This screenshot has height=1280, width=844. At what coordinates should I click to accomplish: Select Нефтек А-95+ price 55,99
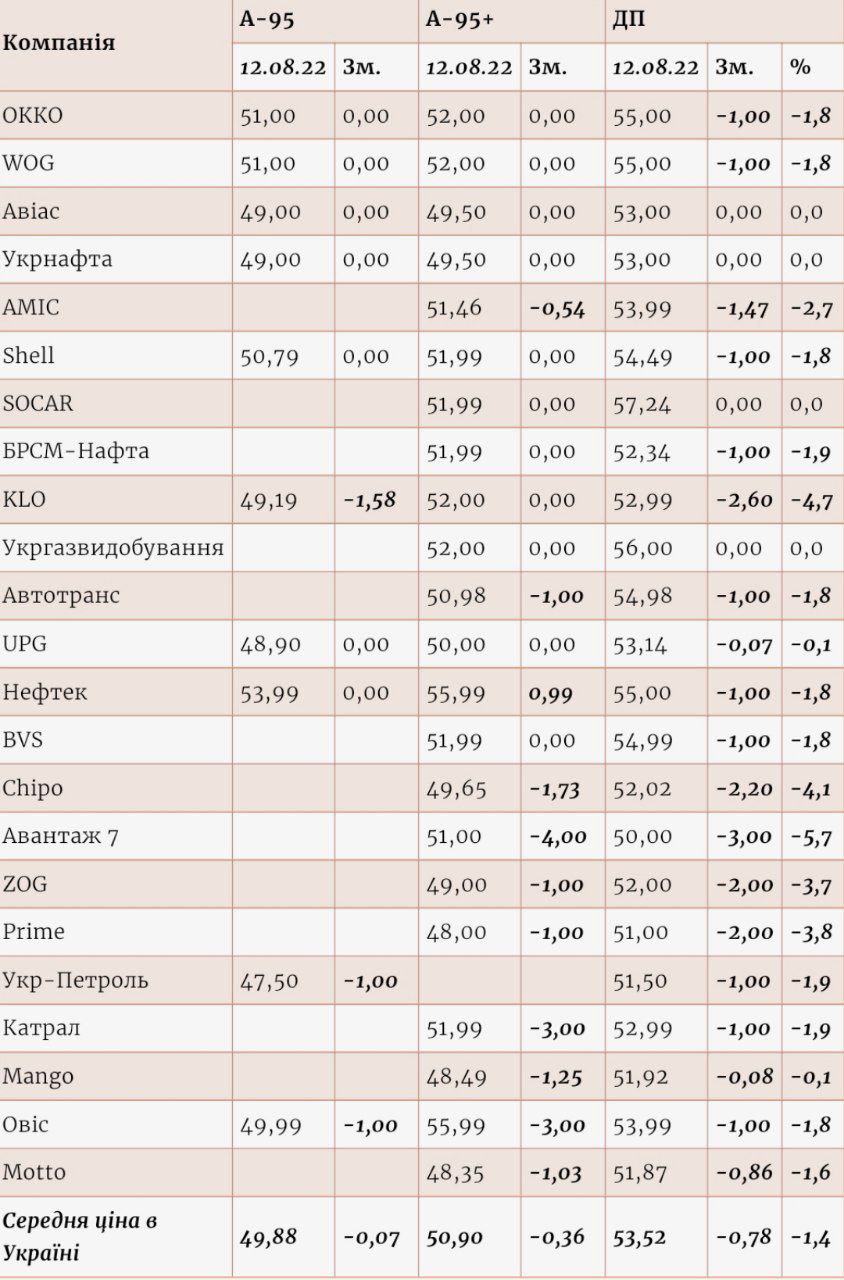coord(456,692)
